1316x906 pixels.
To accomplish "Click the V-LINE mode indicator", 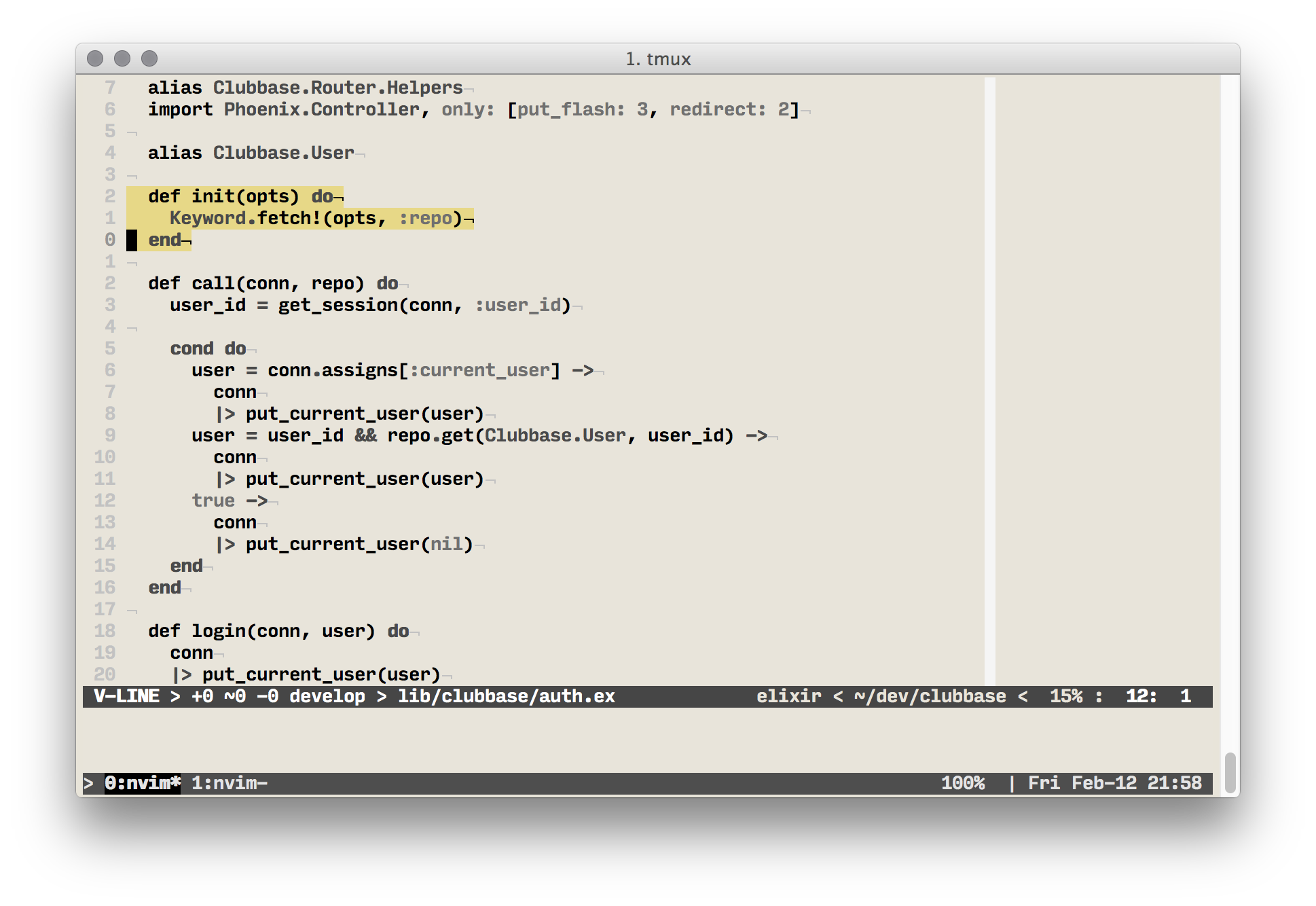I will tap(126, 696).
